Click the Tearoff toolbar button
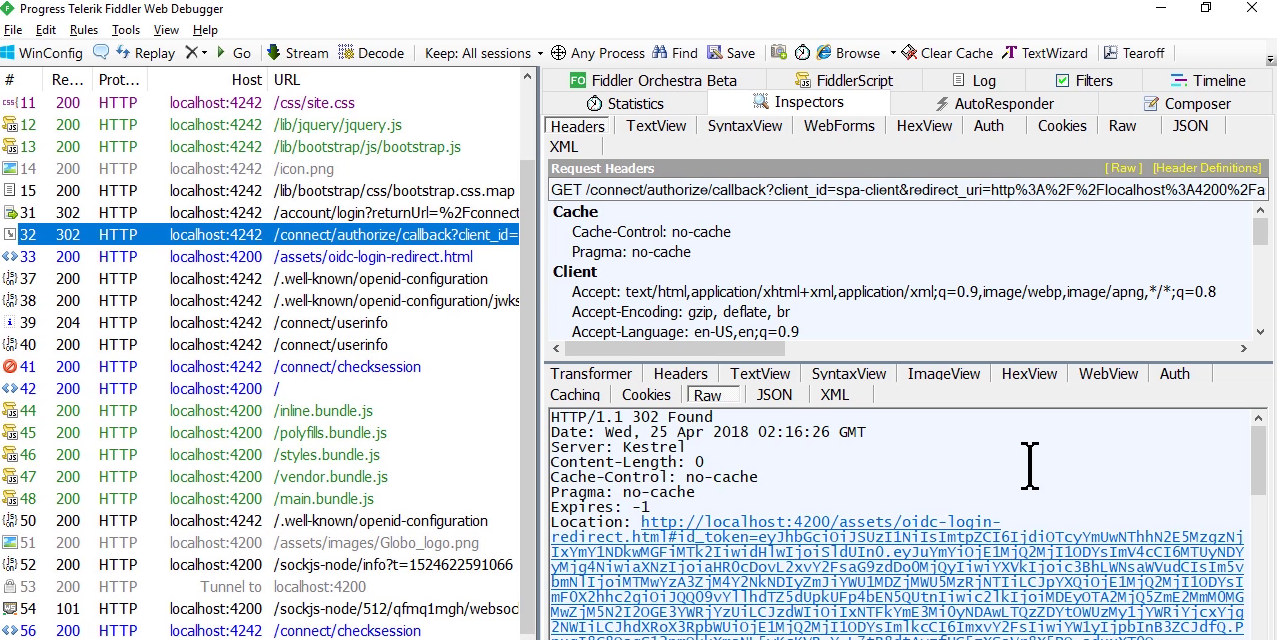Image resolution: width=1277 pixels, height=640 pixels. click(1134, 53)
